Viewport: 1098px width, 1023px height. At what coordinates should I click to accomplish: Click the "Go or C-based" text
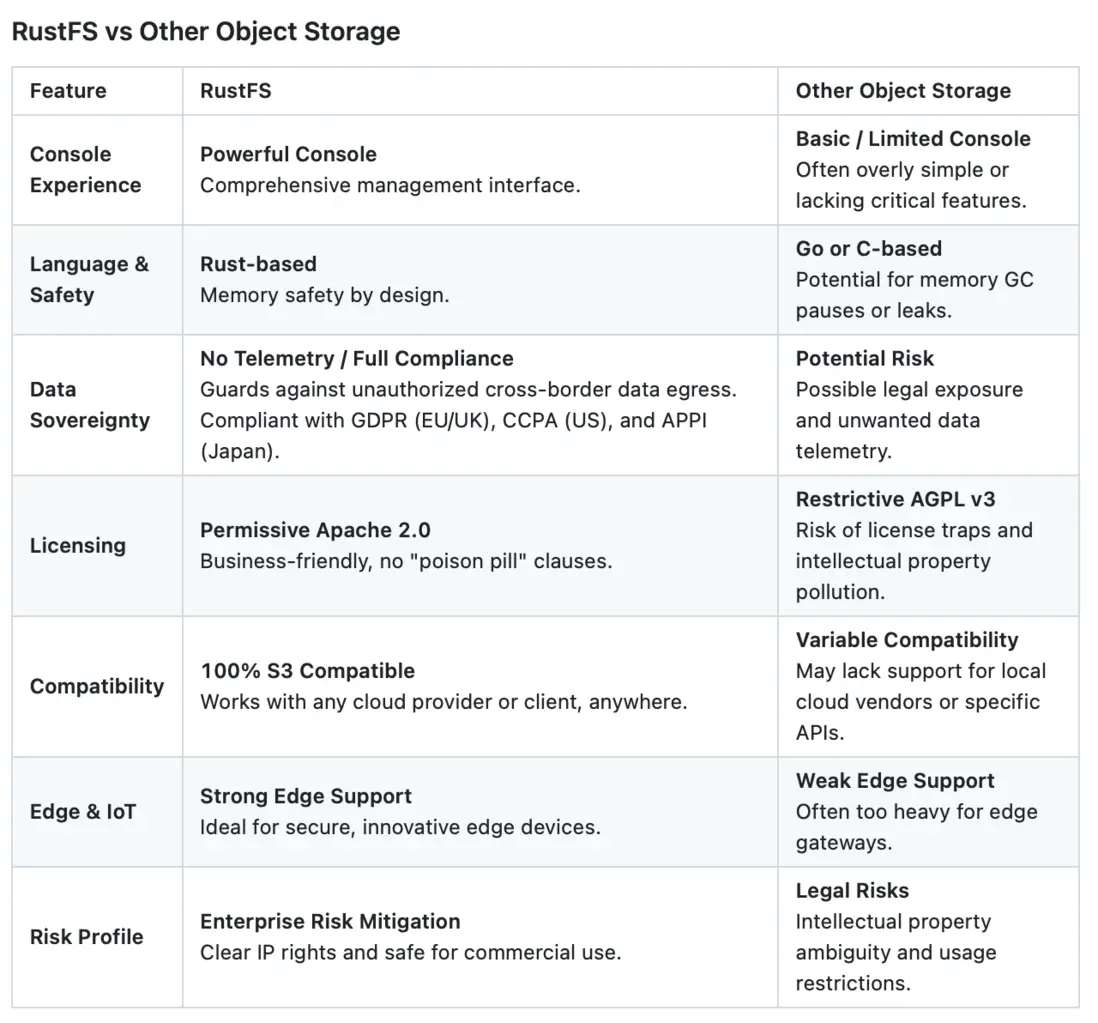click(868, 249)
